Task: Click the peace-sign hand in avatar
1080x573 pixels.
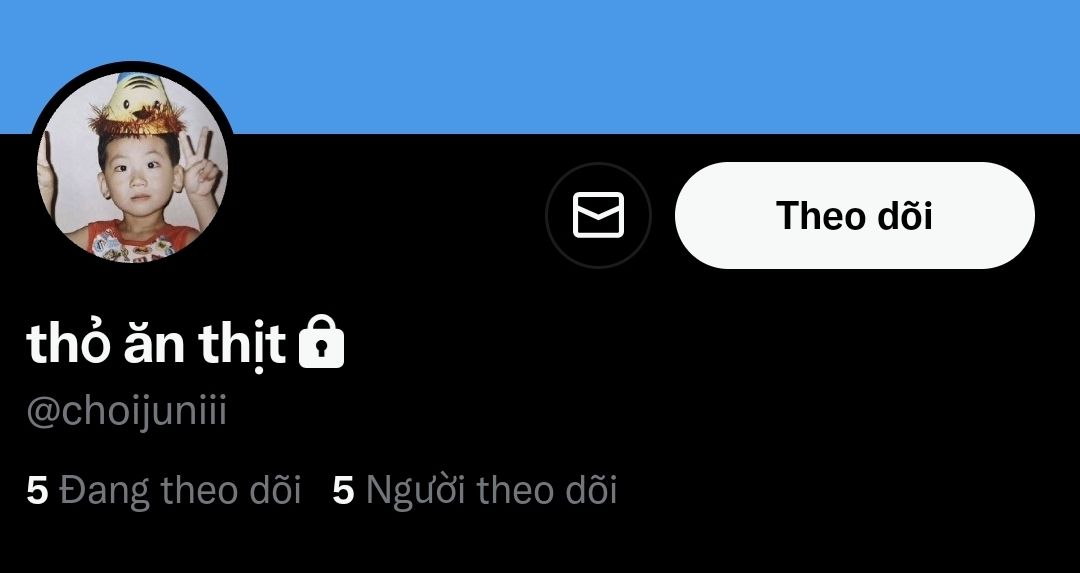Action: [x=202, y=165]
